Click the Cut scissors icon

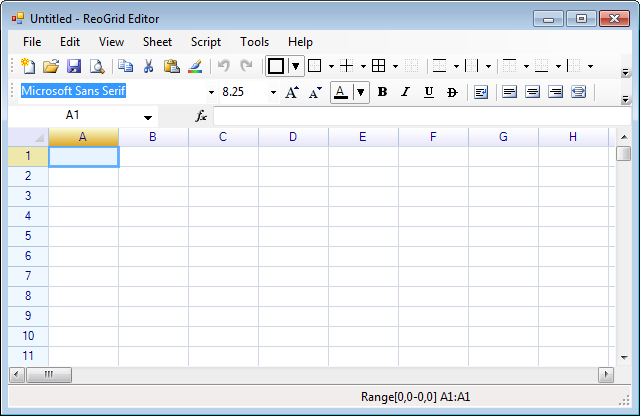point(149,66)
